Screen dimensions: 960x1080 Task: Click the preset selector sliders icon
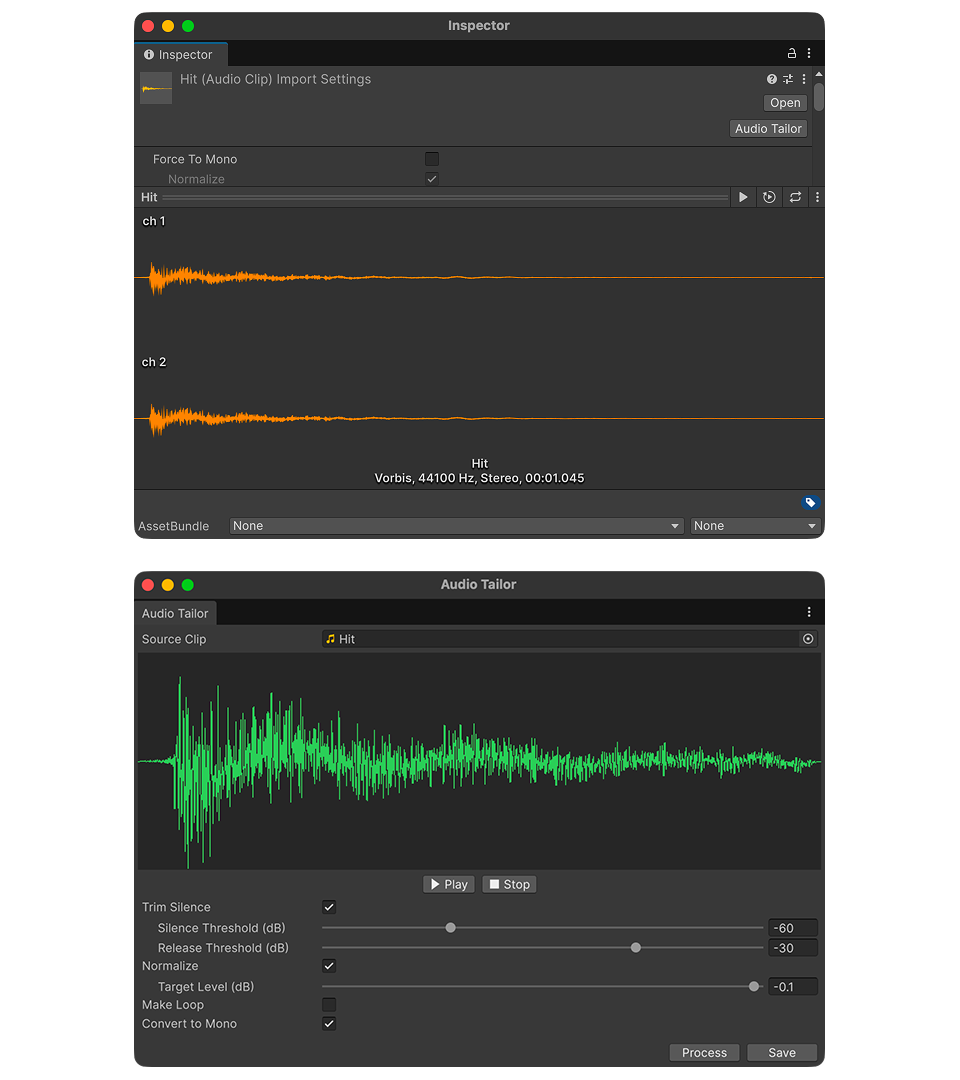point(788,79)
